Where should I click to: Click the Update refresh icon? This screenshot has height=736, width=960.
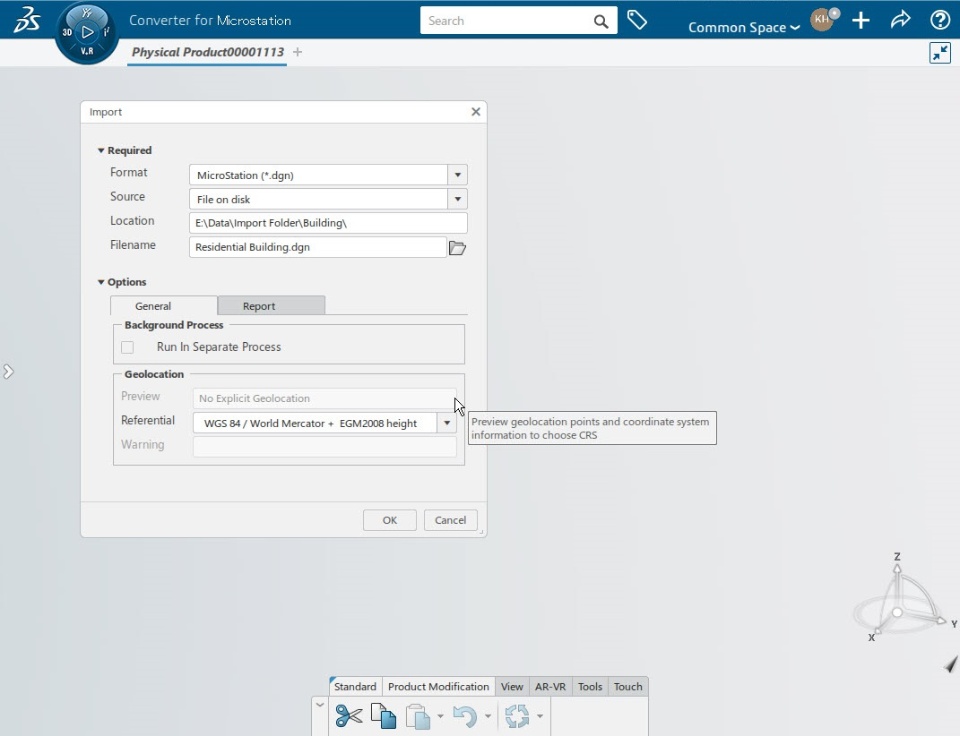coord(517,716)
